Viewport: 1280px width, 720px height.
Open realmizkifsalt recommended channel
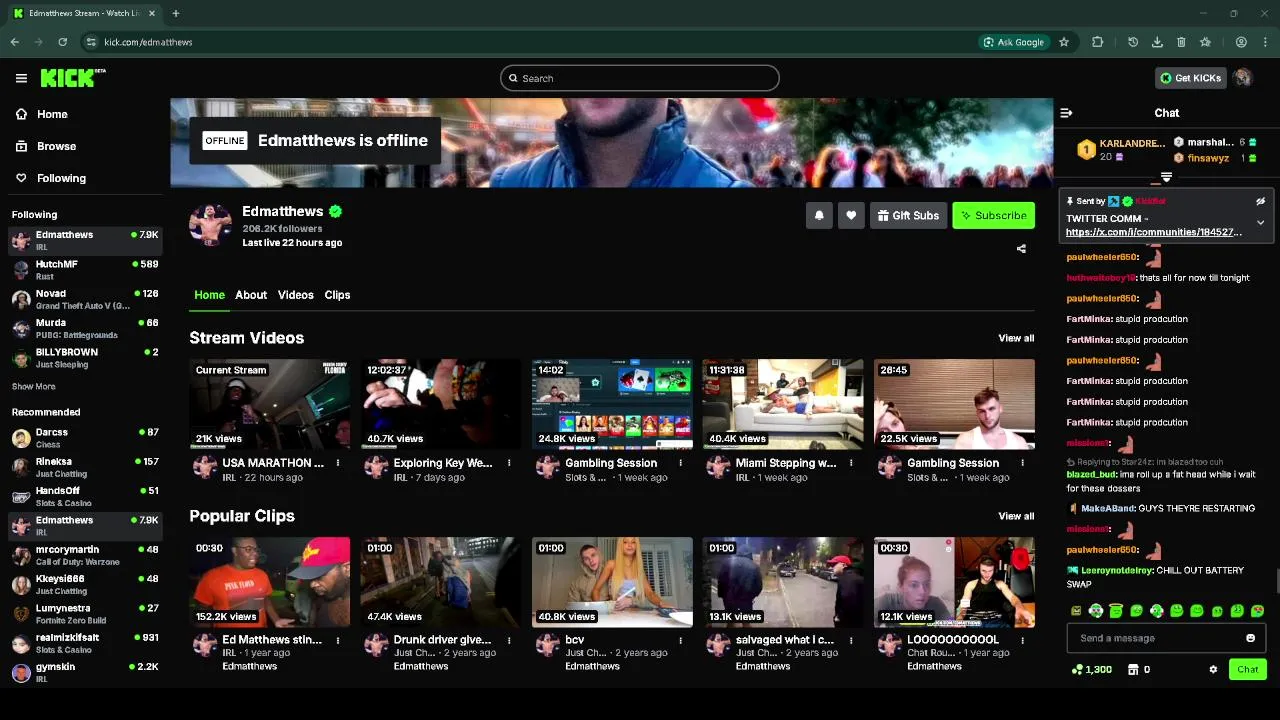coord(85,643)
